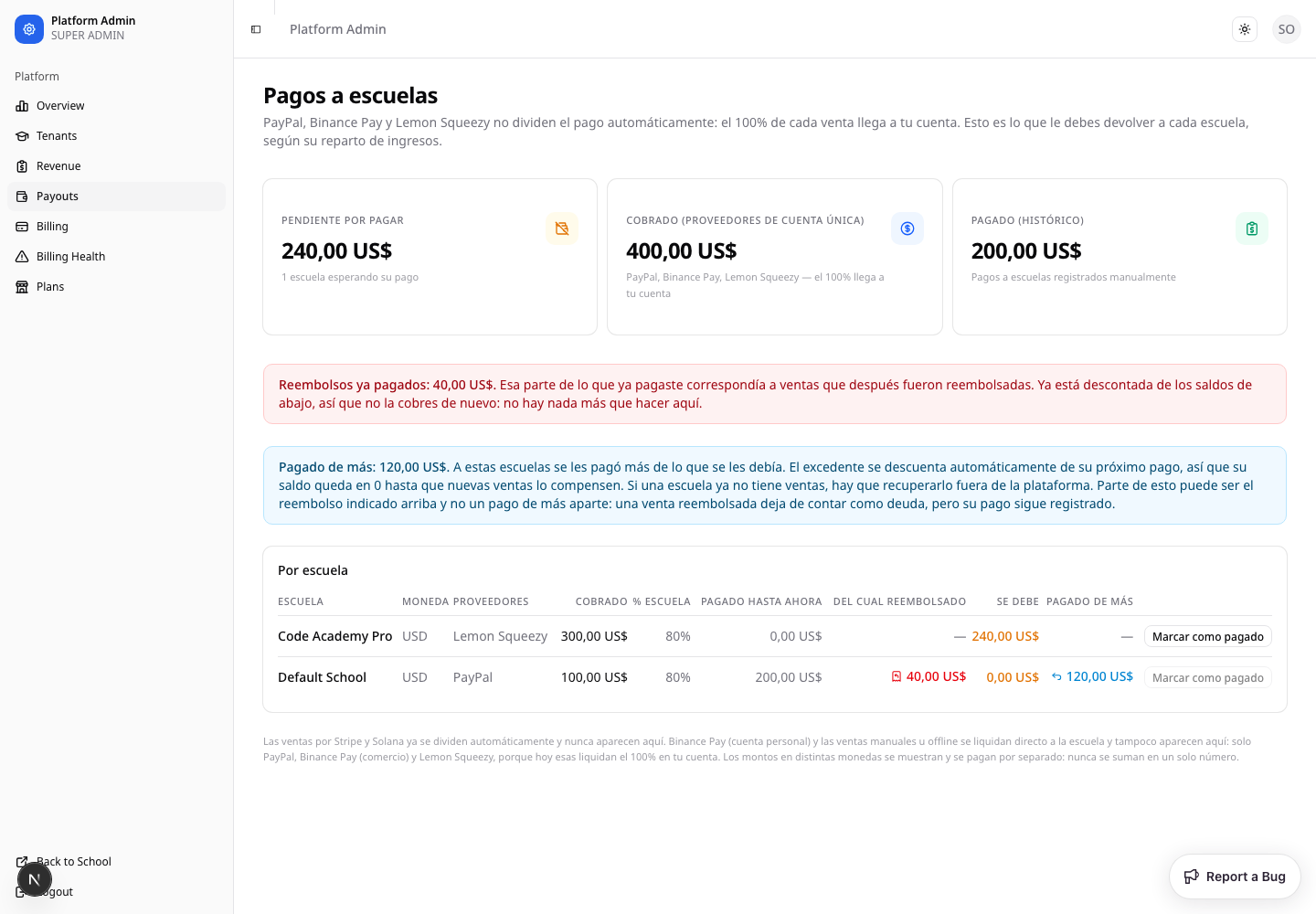Click the overpaid arrow icon beside 120,00 US$
This screenshot has width=1316, height=914.
(x=1056, y=676)
